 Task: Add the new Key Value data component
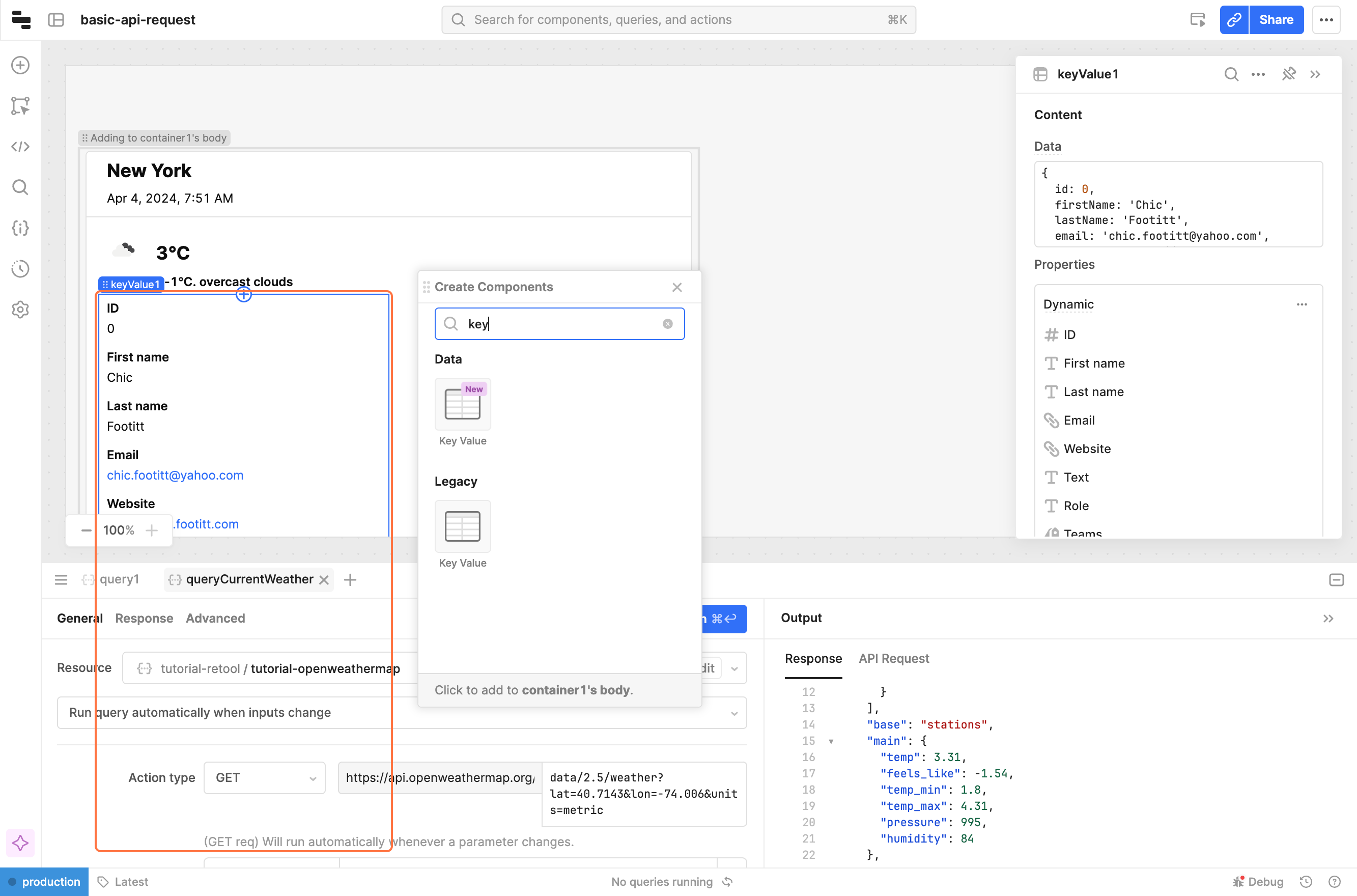[x=462, y=404]
